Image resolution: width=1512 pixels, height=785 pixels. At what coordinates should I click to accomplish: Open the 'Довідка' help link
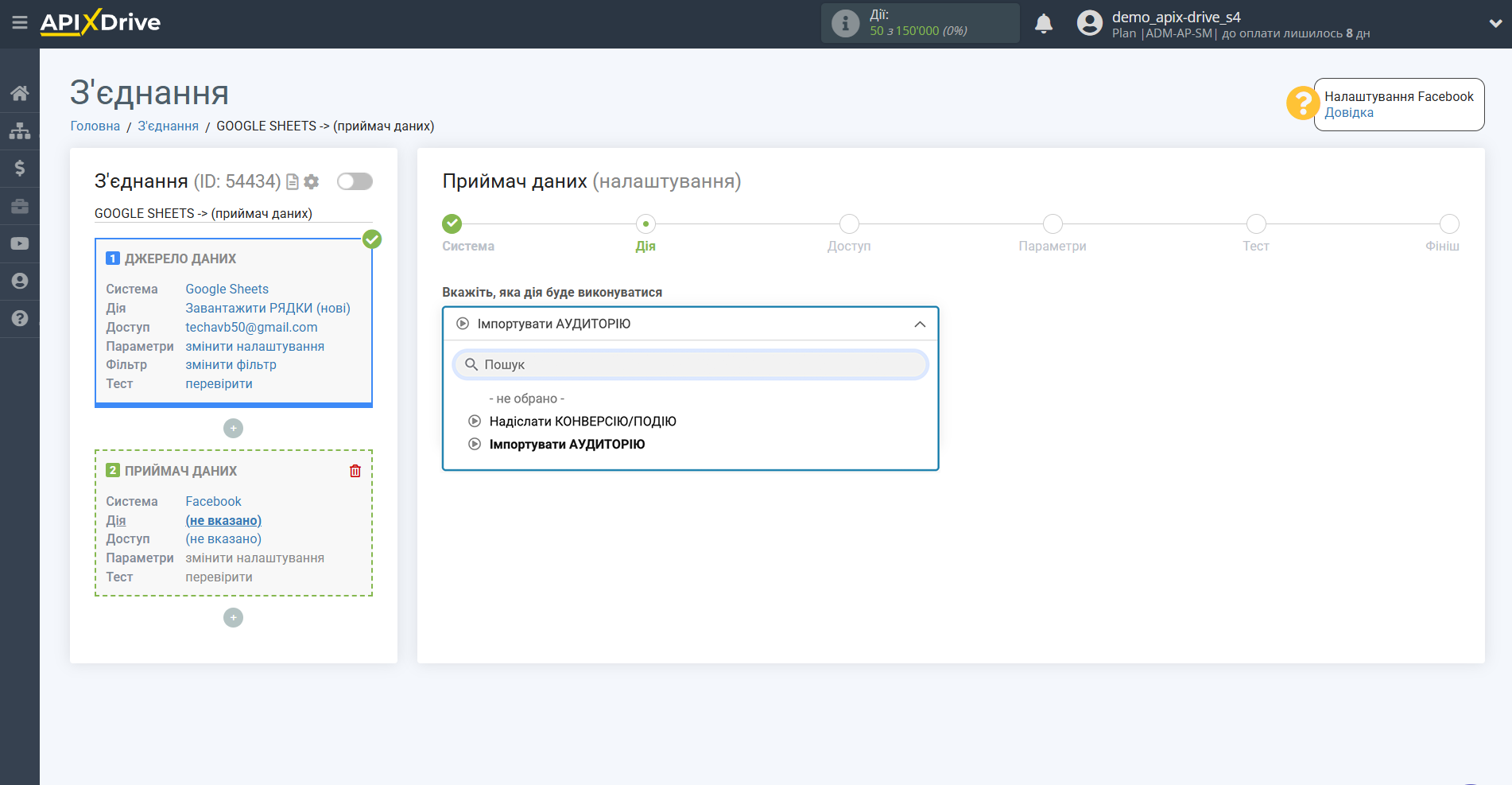tap(1349, 112)
